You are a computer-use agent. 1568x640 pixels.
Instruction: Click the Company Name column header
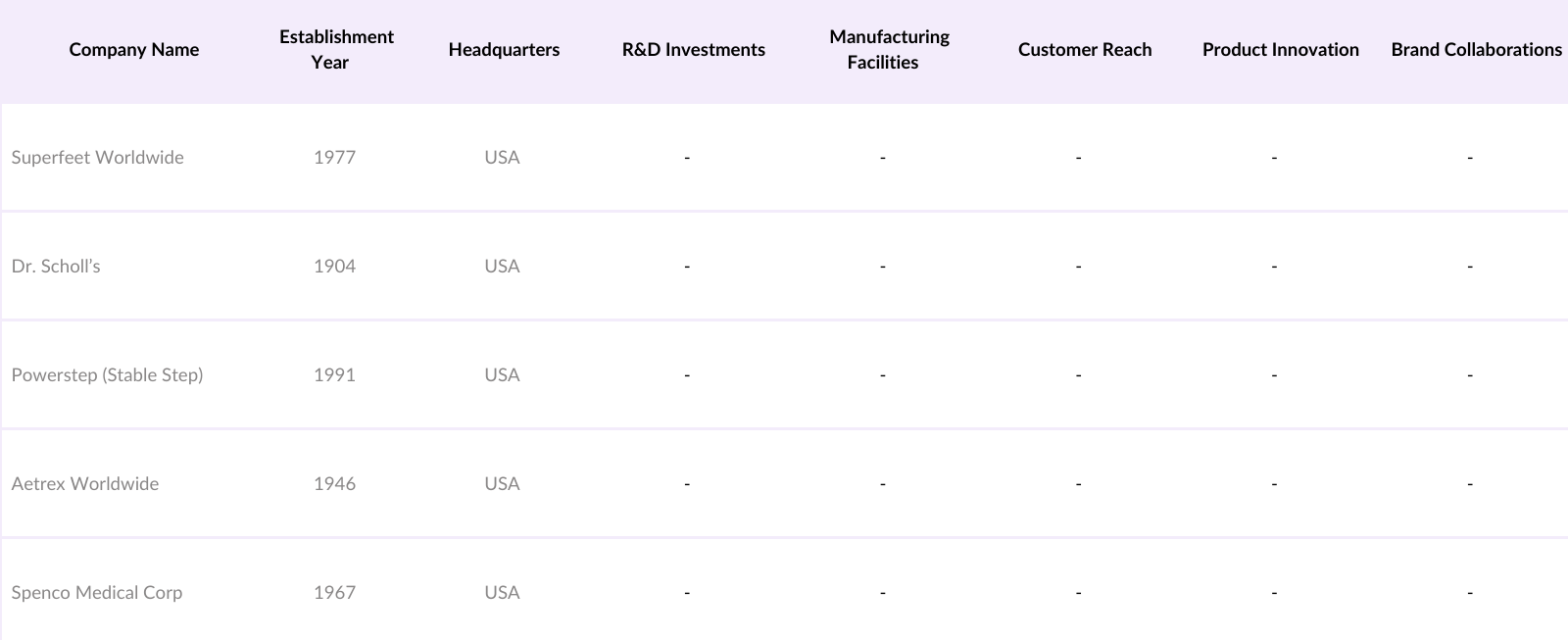point(134,50)
